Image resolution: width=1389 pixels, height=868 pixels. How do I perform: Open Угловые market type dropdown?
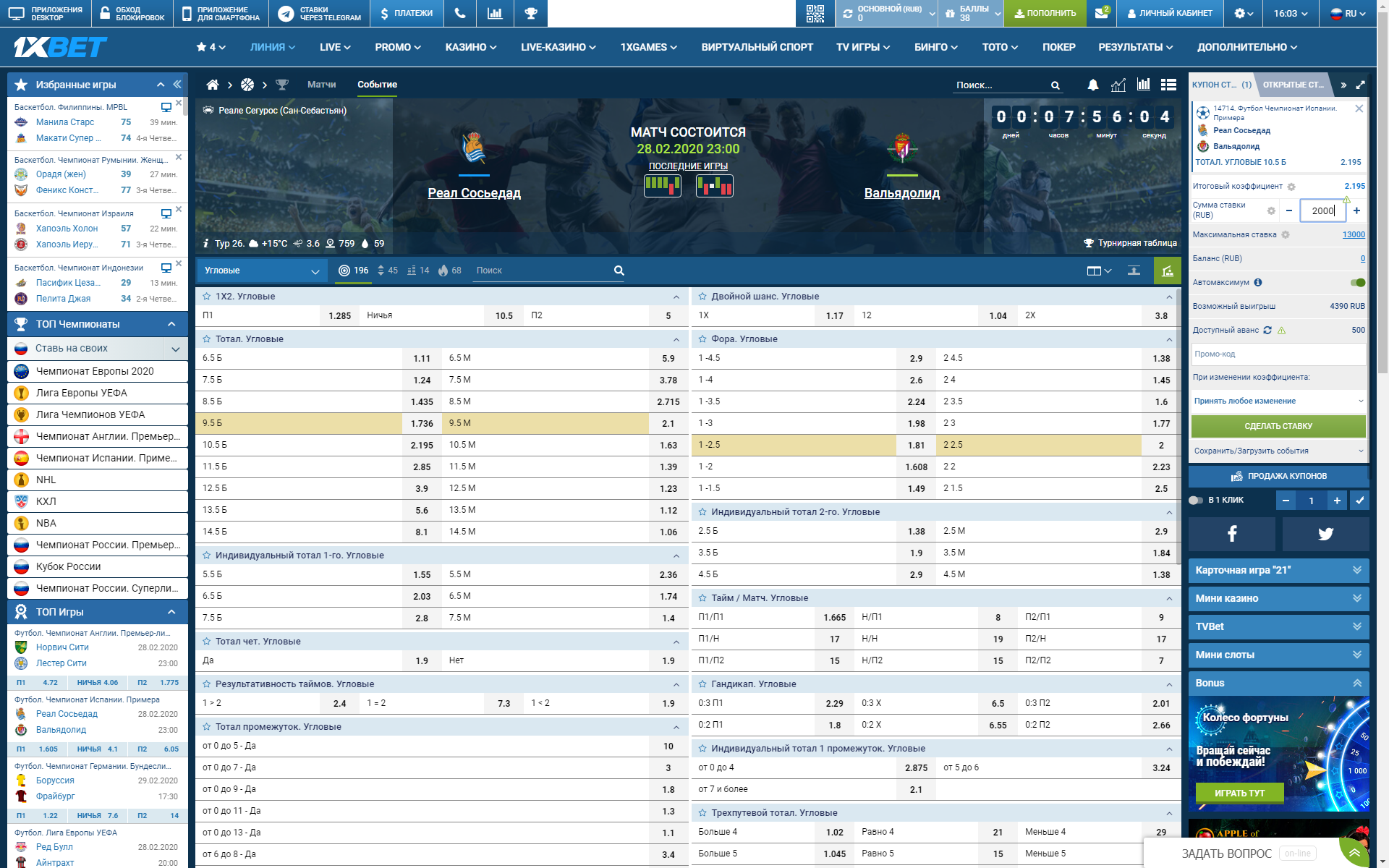point(261,271)
